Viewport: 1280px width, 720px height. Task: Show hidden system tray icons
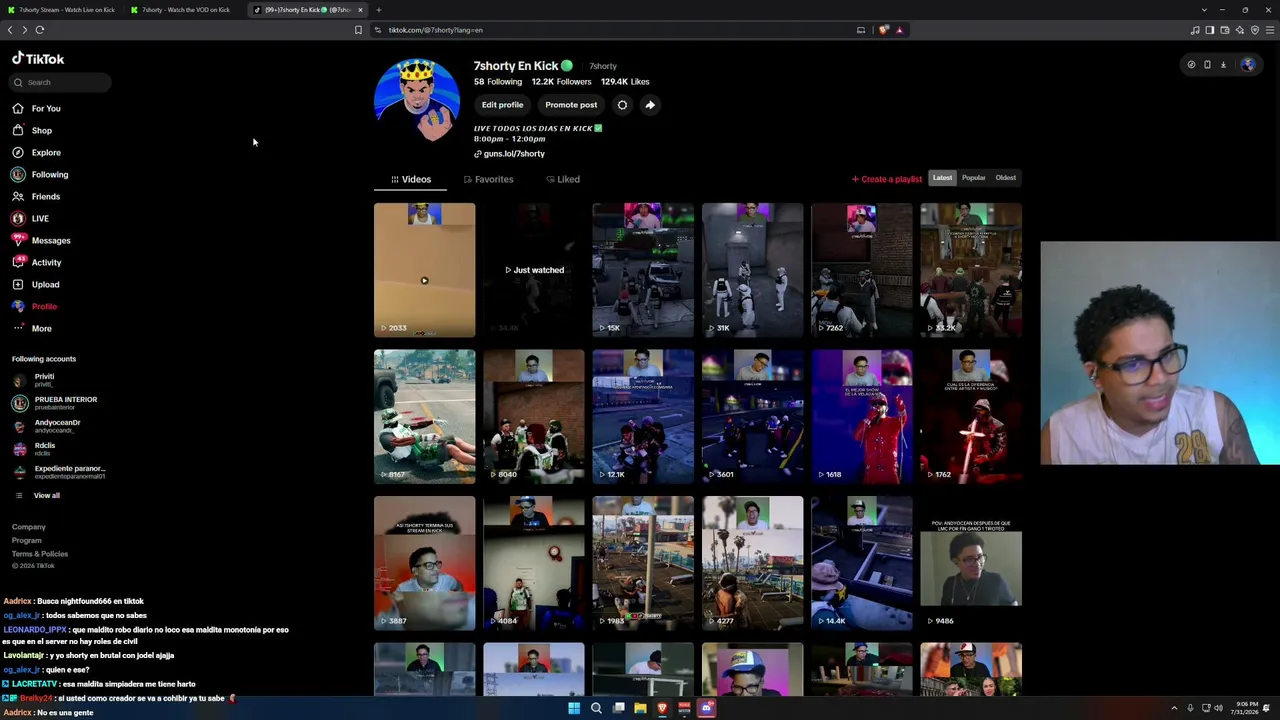[x=1175, y=709]
